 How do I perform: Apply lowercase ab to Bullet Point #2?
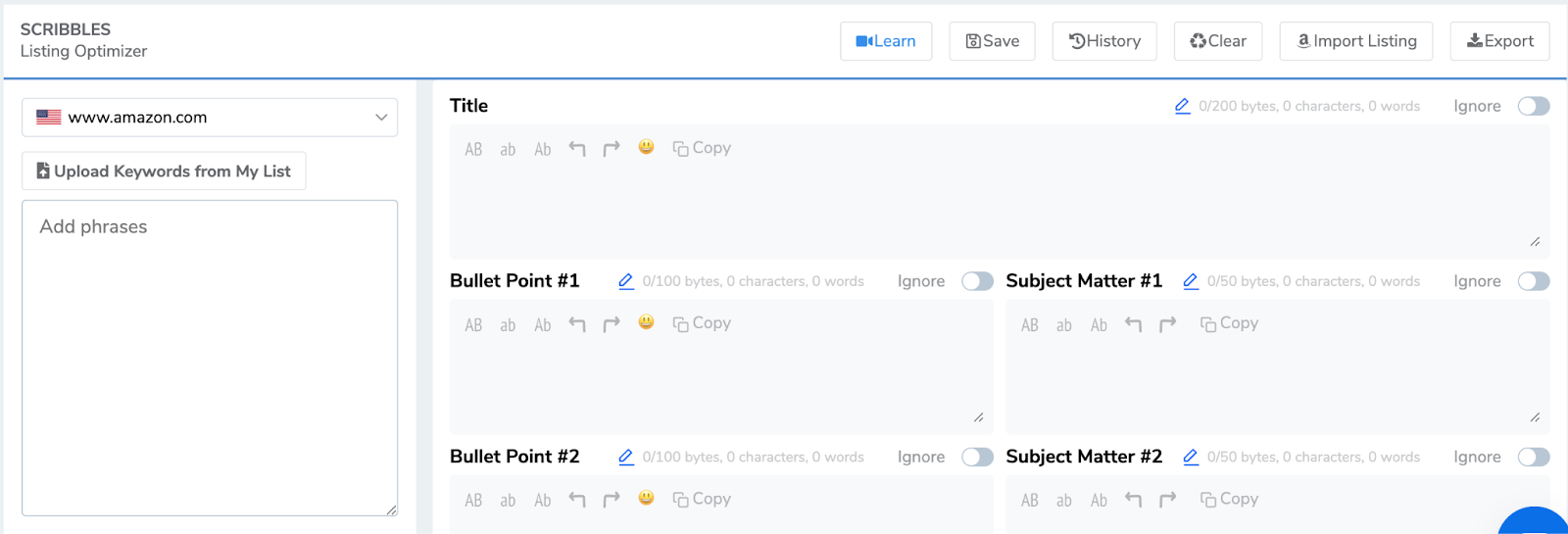(x=508, y=500)
